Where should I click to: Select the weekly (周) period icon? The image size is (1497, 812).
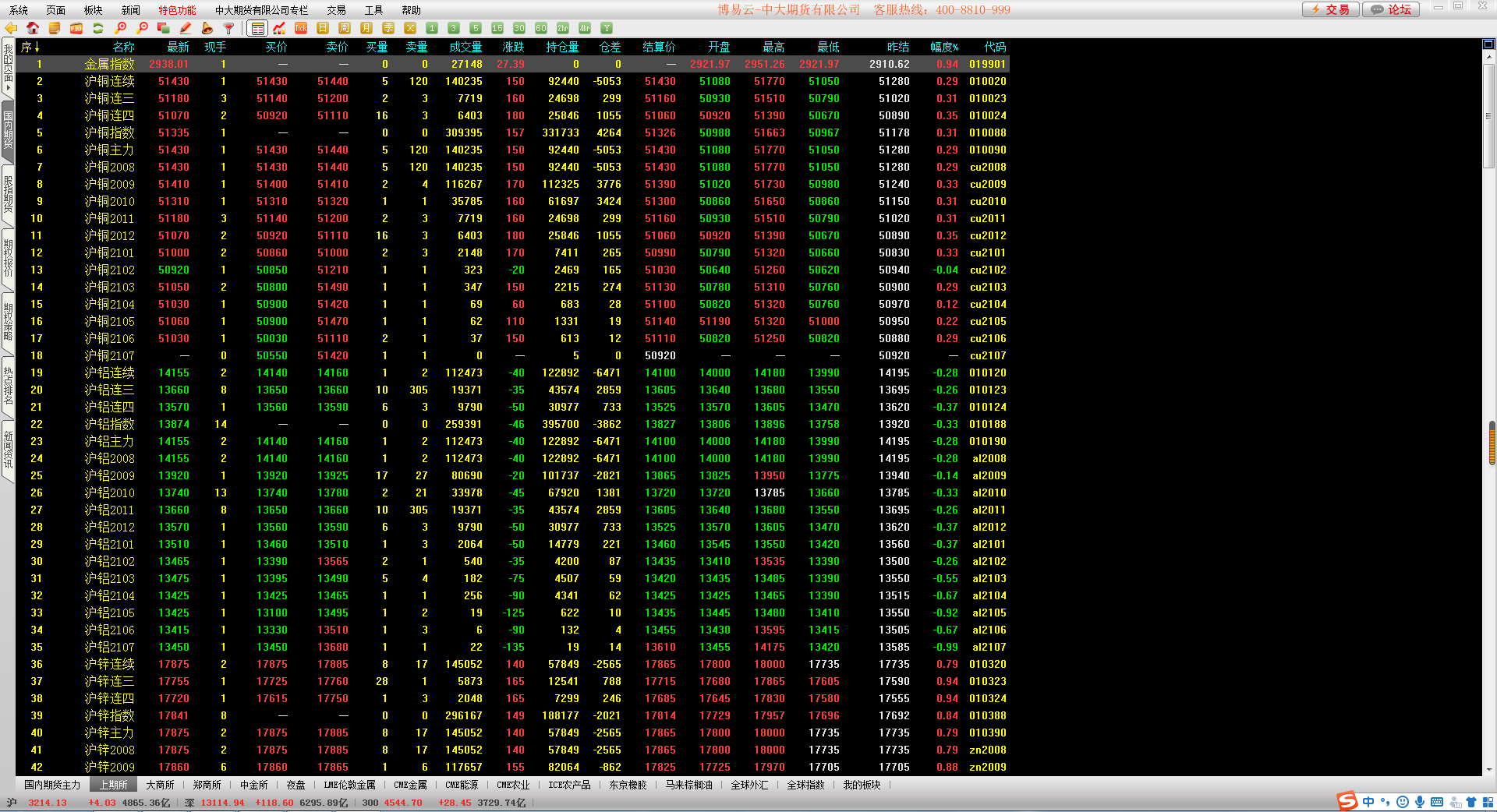click(x=345, y=28)
